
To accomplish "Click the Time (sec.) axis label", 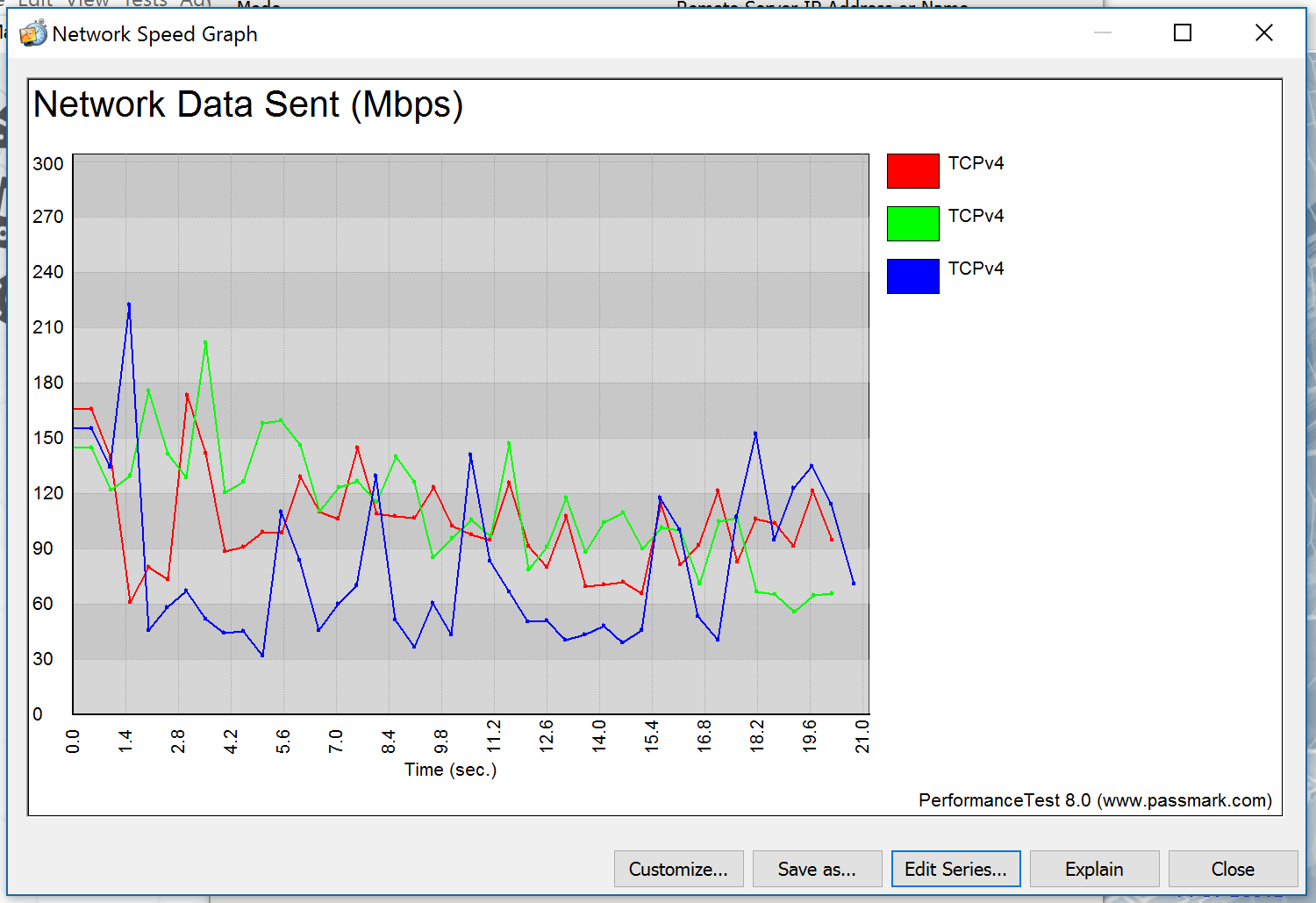I will coord(450,770).
